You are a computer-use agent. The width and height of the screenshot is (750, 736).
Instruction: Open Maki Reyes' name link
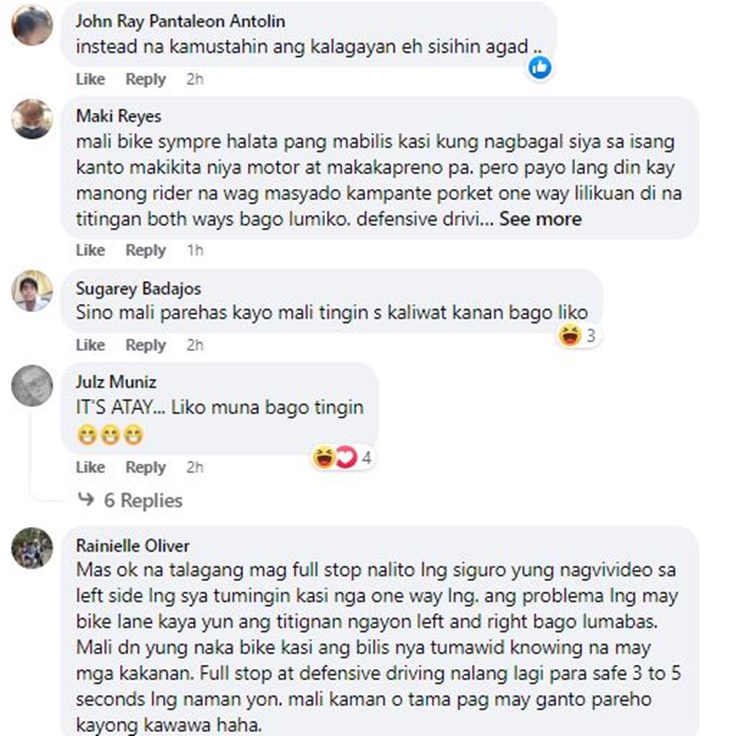point(119,116)
